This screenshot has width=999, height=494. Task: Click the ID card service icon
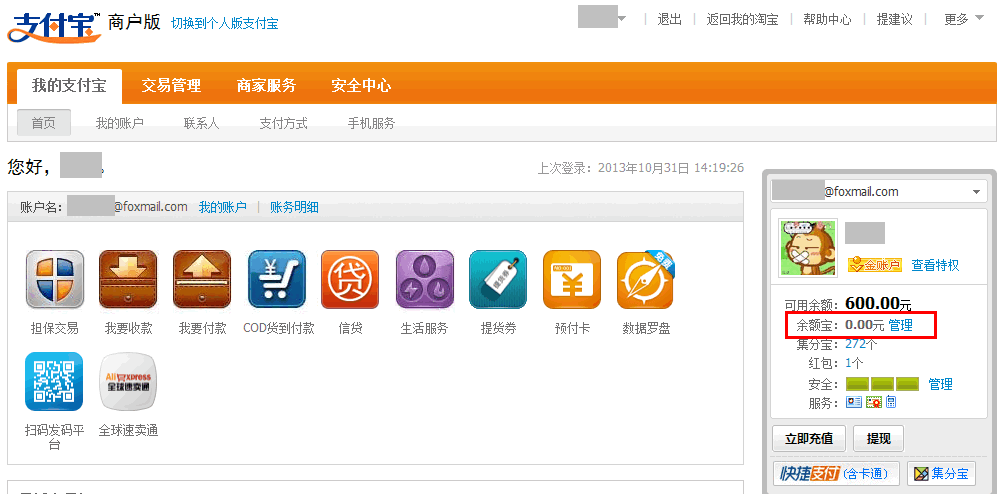(x=853, y=402)
